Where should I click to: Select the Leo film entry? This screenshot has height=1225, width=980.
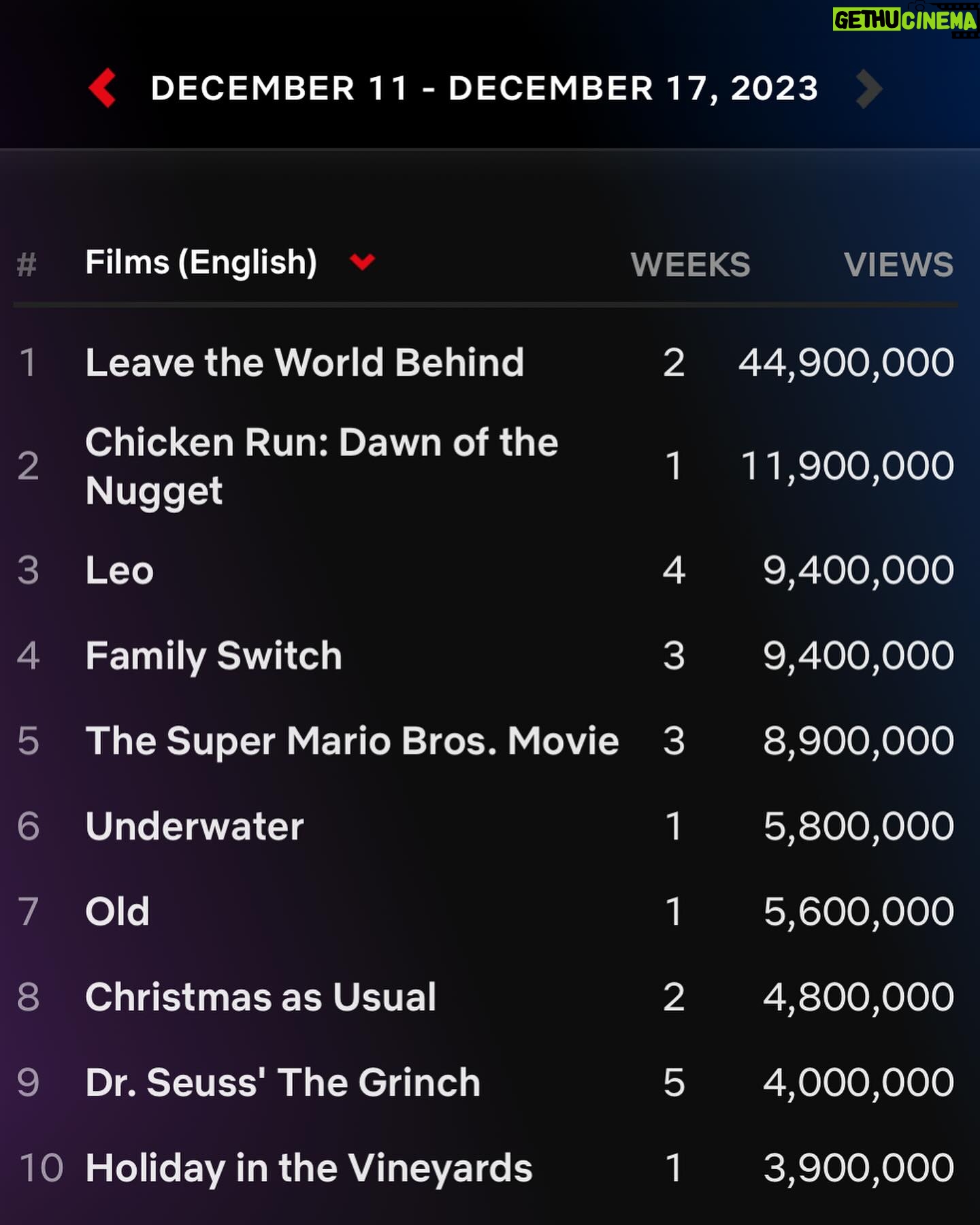pyautogui.click(x=119, y=570)
